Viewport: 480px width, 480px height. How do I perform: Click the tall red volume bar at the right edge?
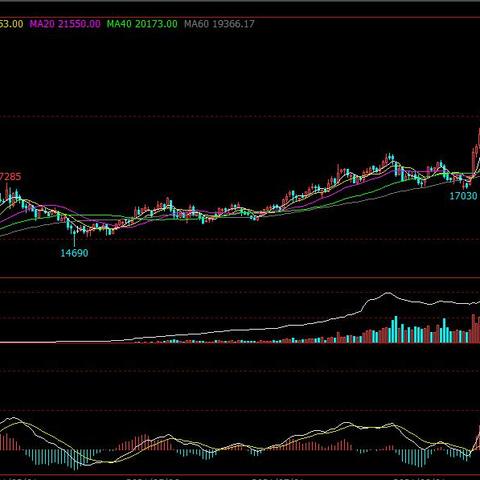pos(473,328)
